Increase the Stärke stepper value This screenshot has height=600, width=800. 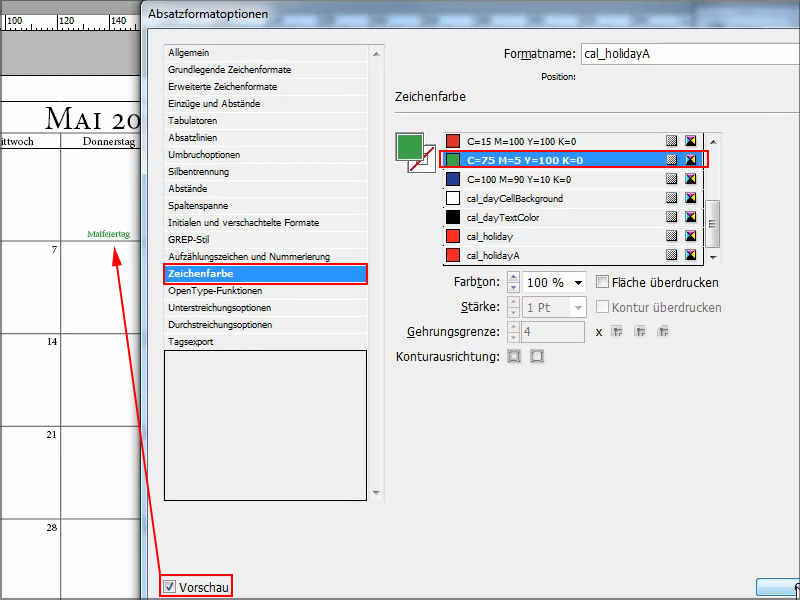coord(513,302)
